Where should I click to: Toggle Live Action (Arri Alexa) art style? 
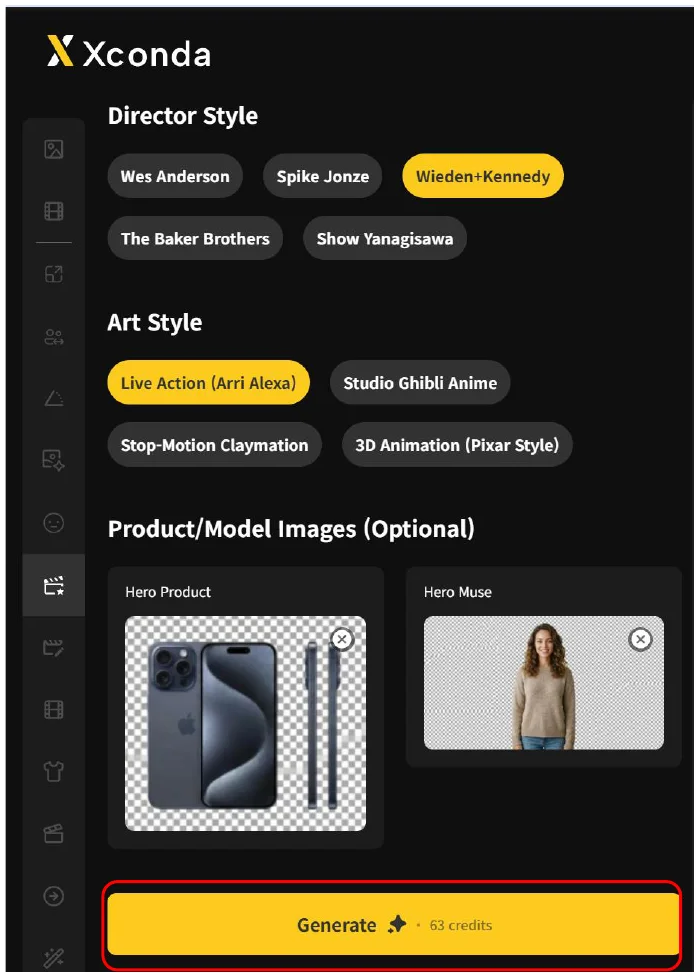click(x=209, y=382)
